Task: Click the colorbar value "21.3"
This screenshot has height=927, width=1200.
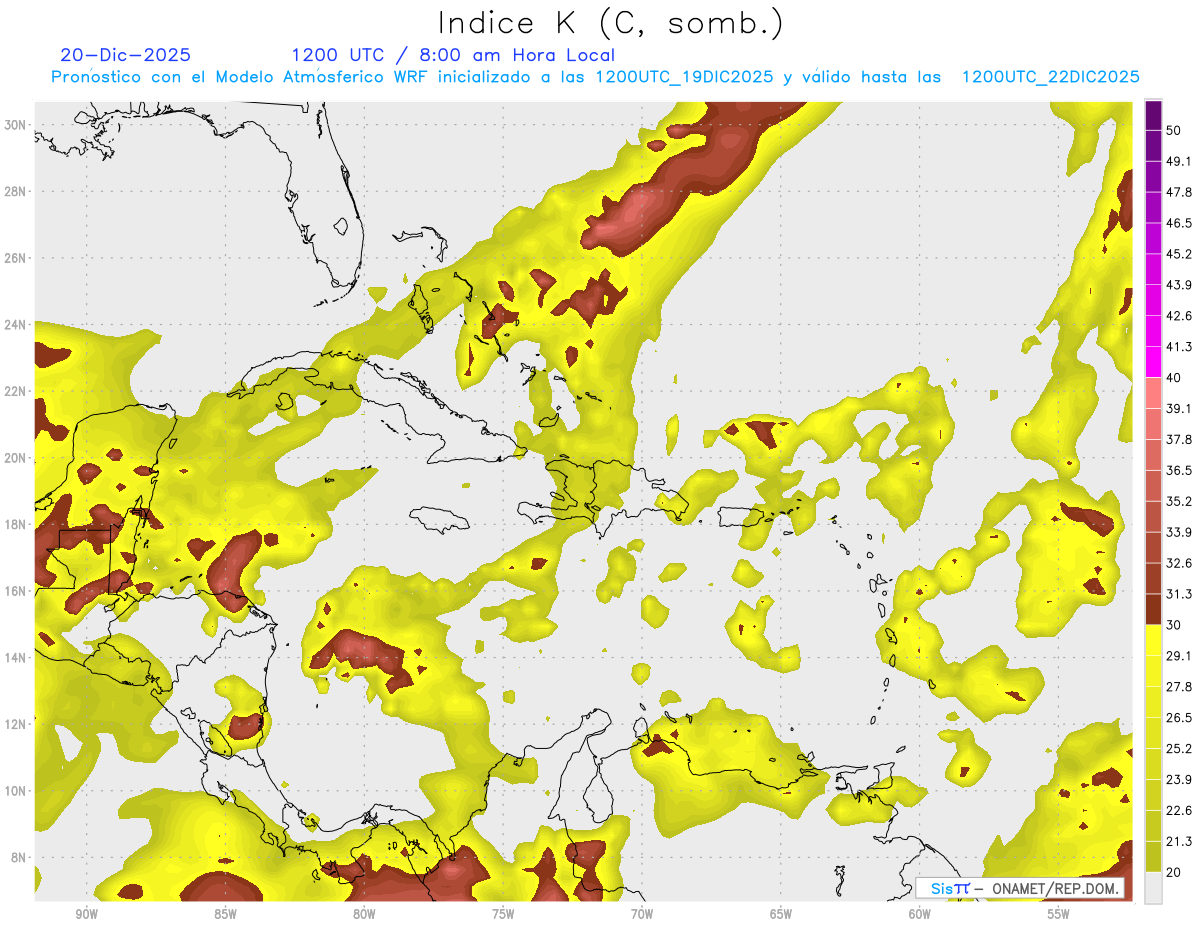Action: tap(1180, 842)
